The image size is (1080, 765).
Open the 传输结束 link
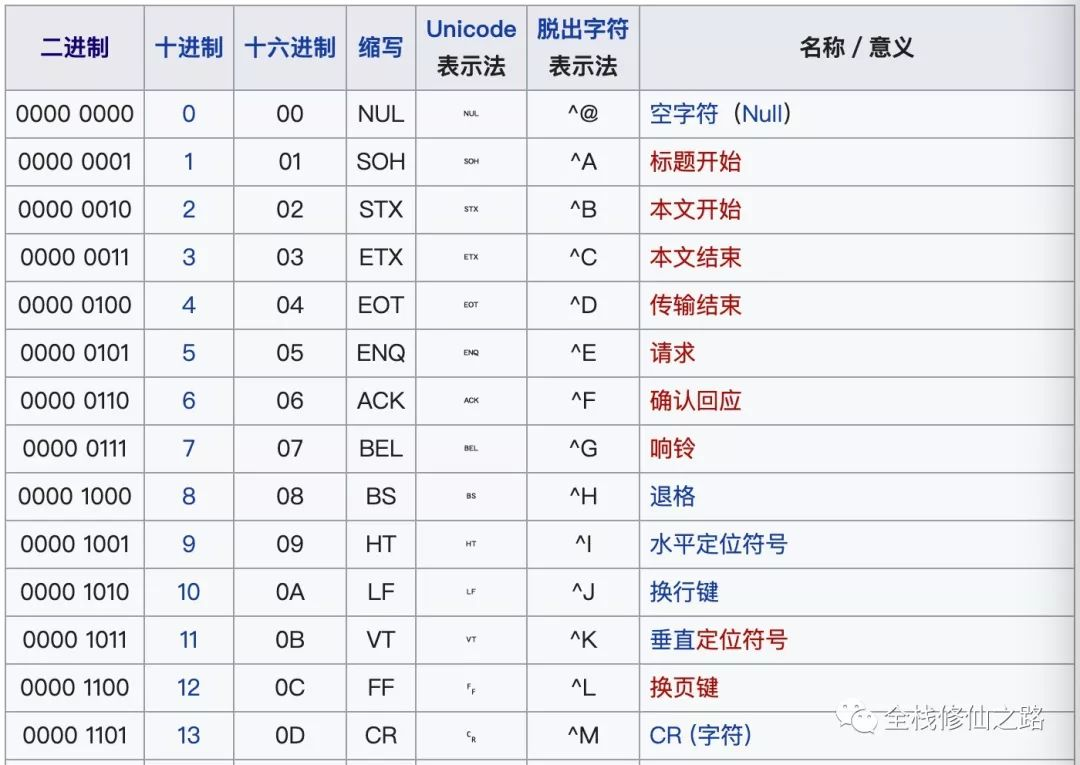[695, 304]
